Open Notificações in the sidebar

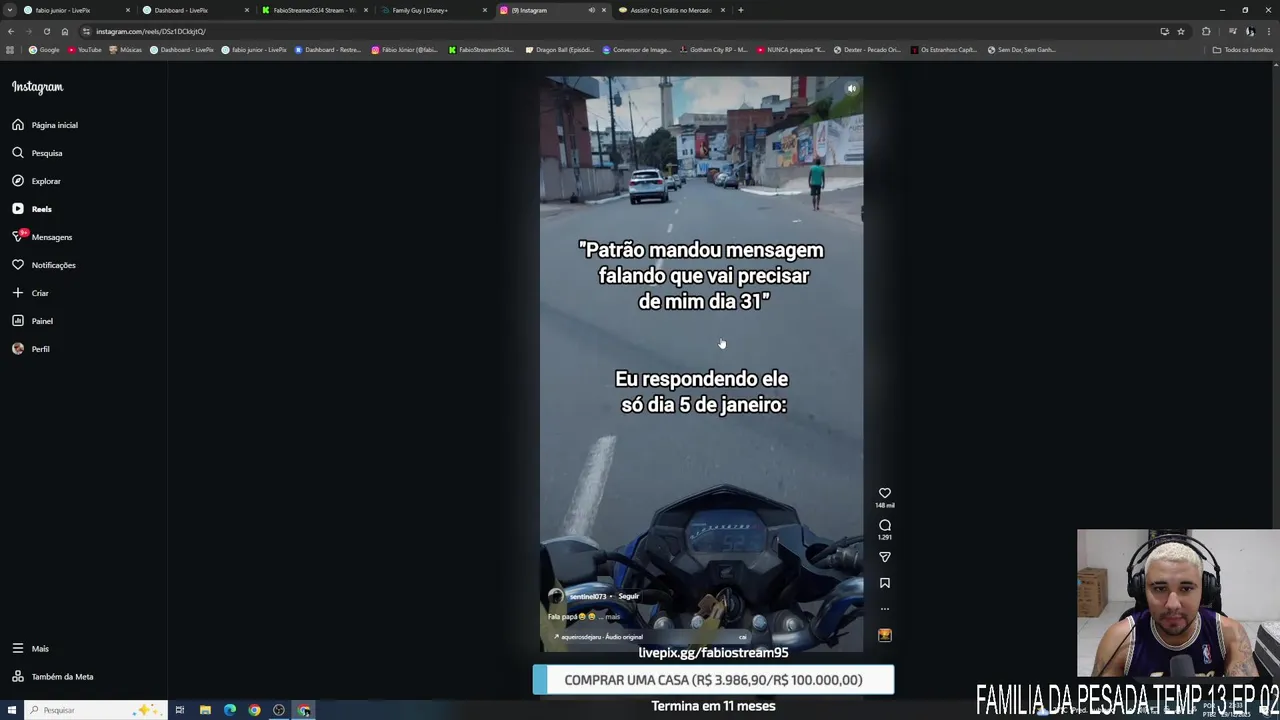click(44, 265)
